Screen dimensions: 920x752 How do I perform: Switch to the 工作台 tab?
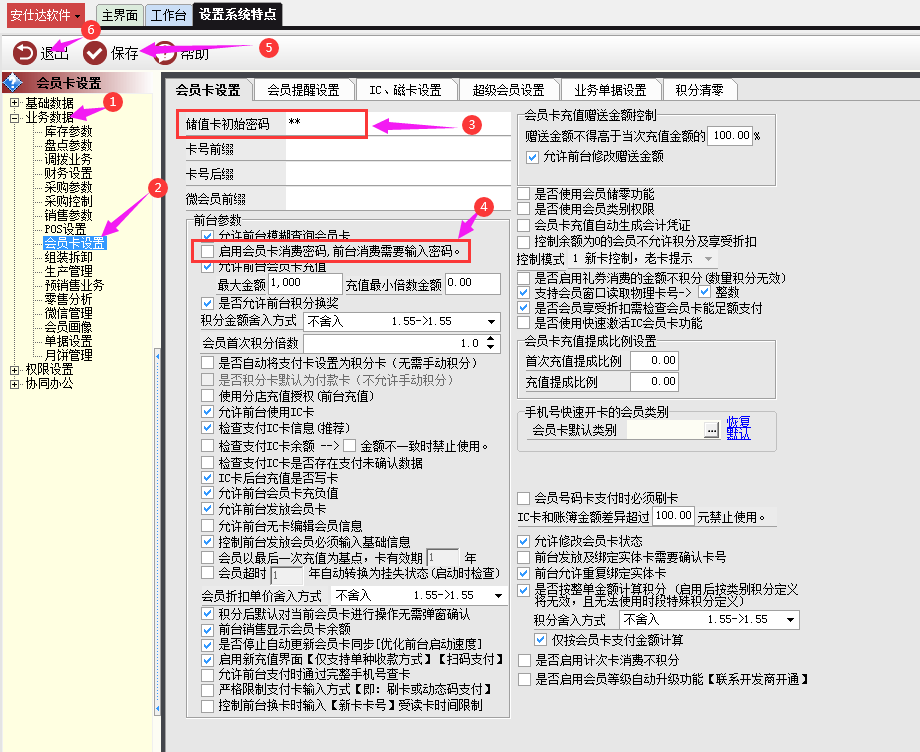(x=168, y=15)
